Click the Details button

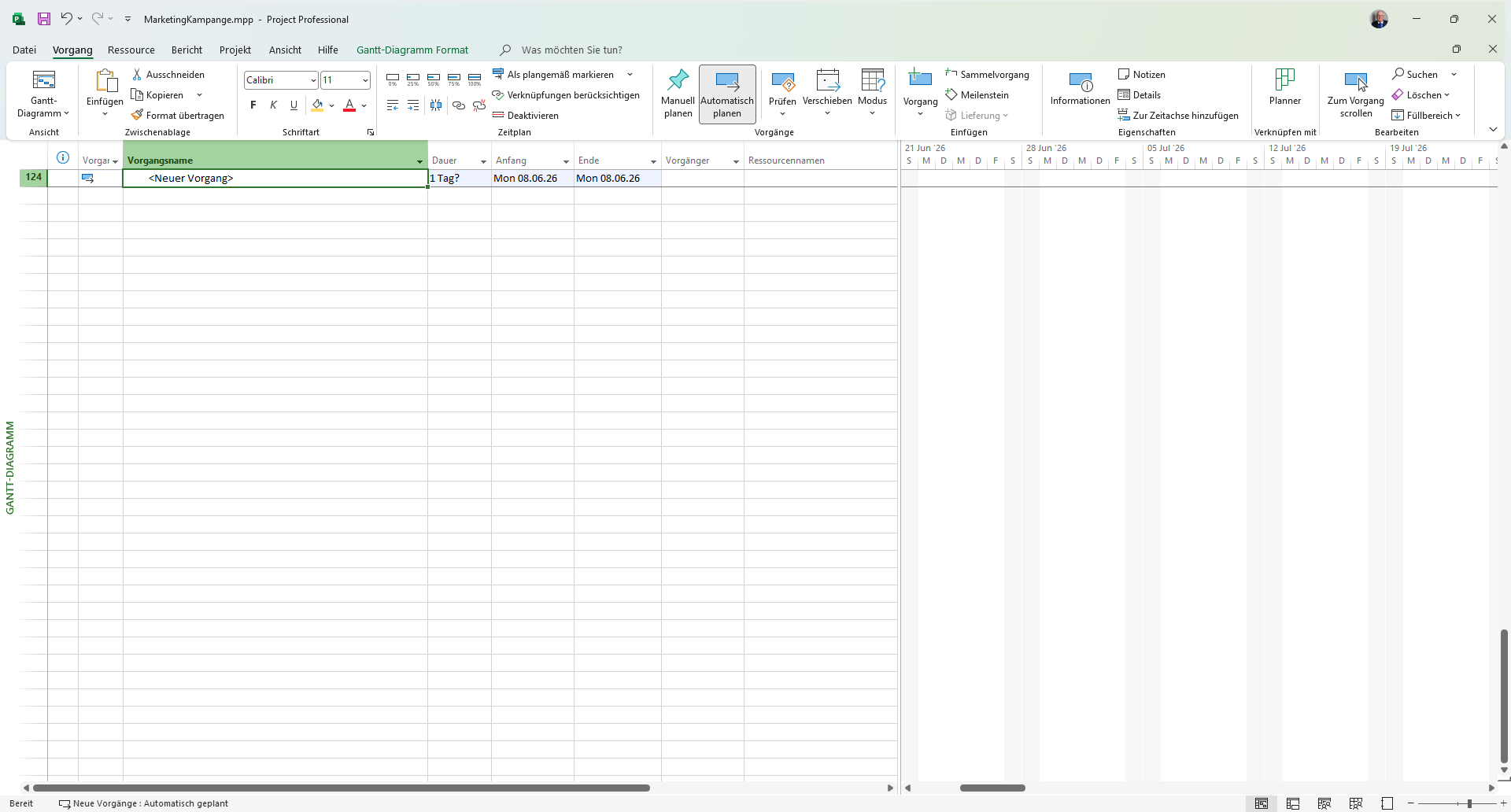[x=1140, y=94]
